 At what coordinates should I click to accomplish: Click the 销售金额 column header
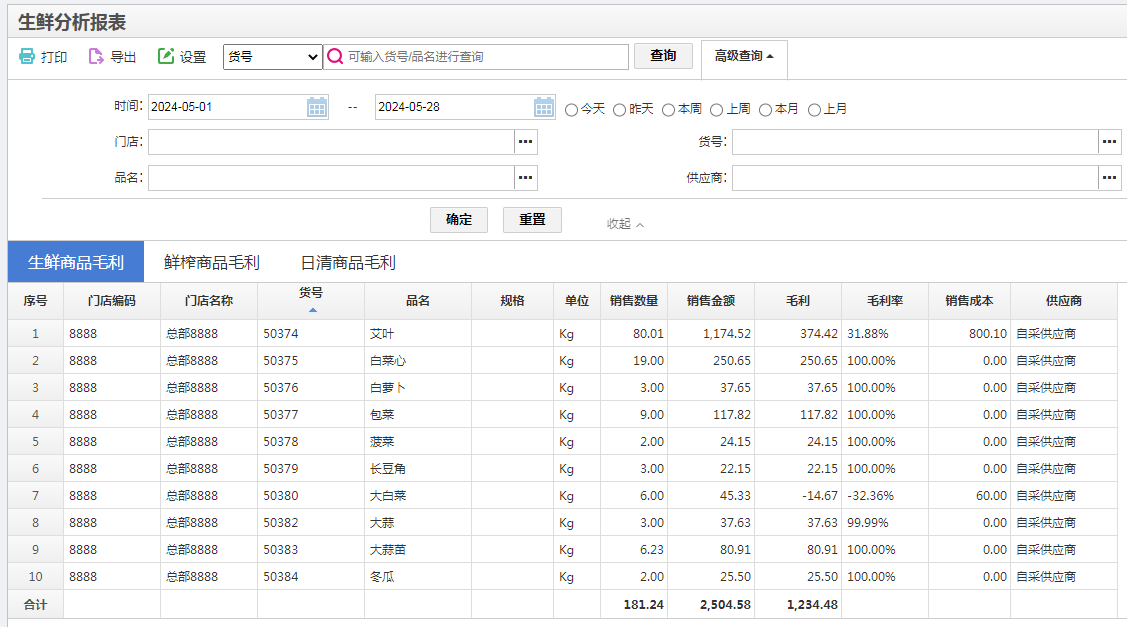pos(711,301)
